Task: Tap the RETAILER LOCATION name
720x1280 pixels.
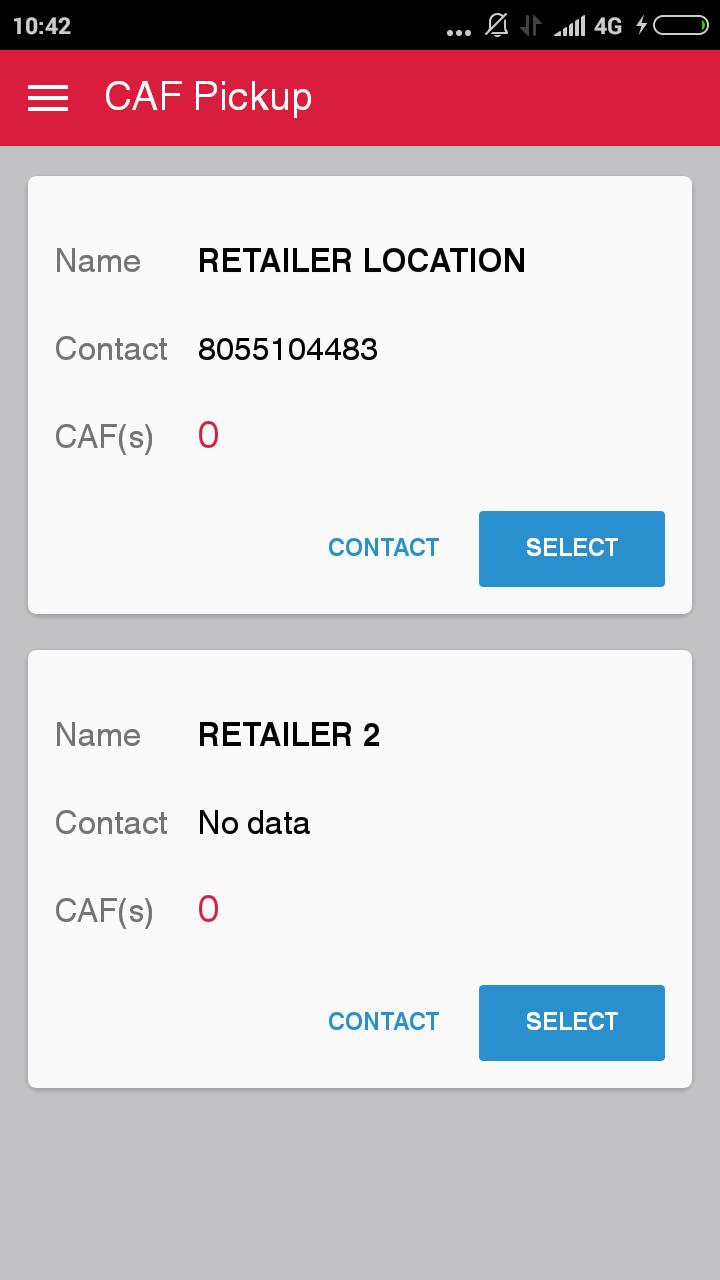Action: pos(361,261)
